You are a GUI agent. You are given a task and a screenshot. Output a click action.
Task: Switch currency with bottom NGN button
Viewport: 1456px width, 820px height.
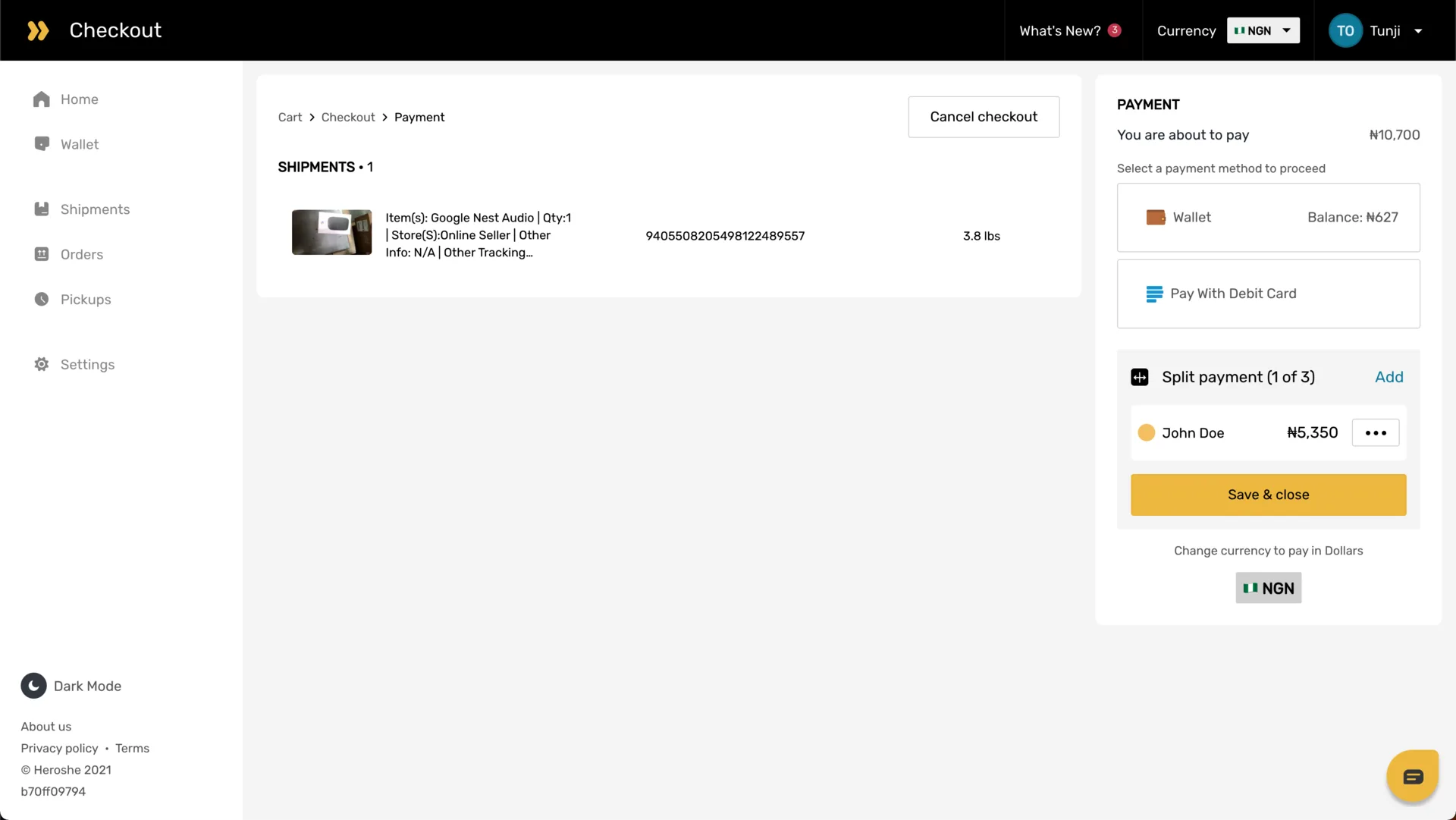[1268, 588]
